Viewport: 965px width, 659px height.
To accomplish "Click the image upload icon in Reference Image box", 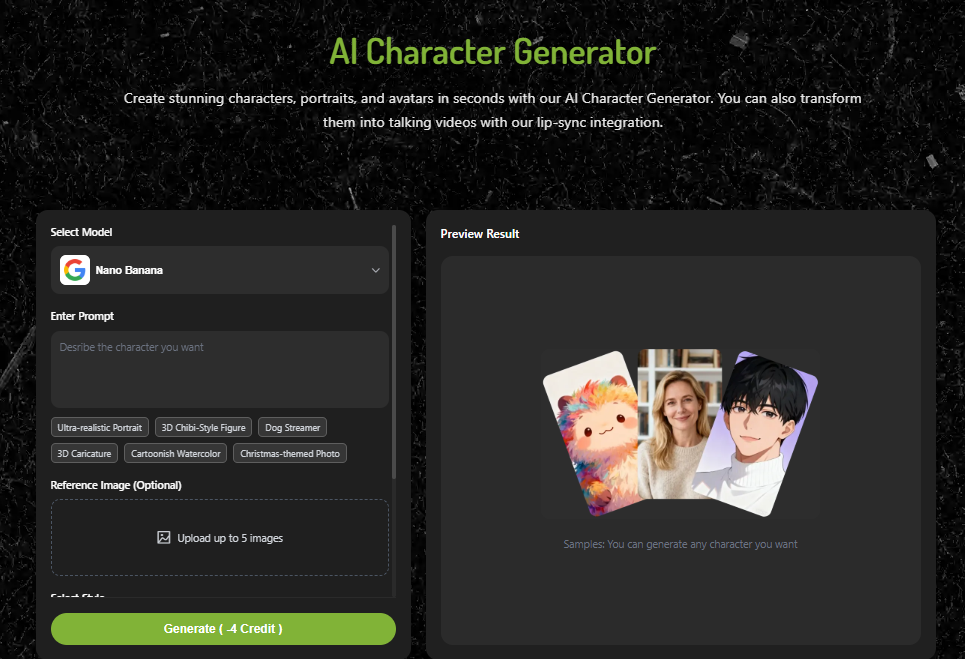I will click(x=163, y=537).
